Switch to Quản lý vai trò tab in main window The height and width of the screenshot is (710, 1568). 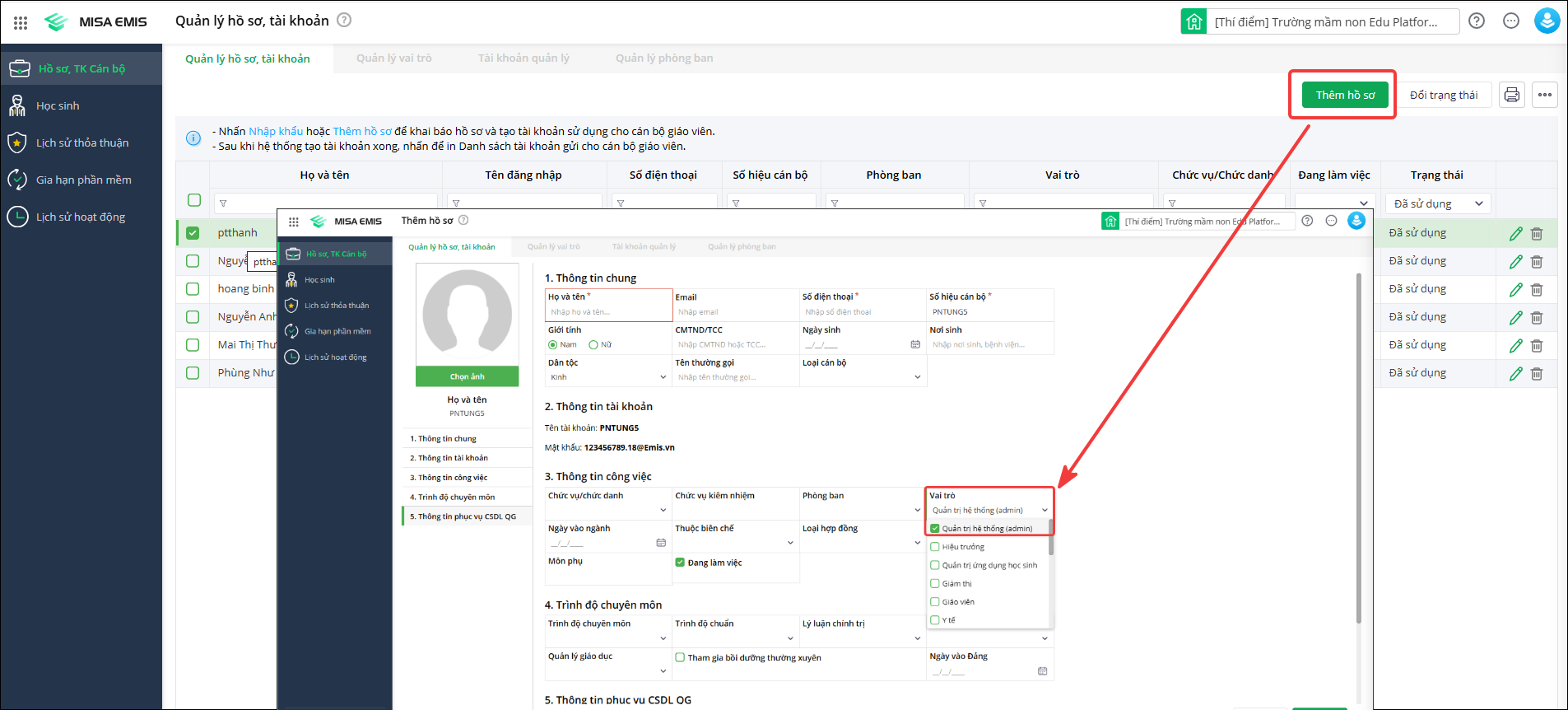click(393, 58)
